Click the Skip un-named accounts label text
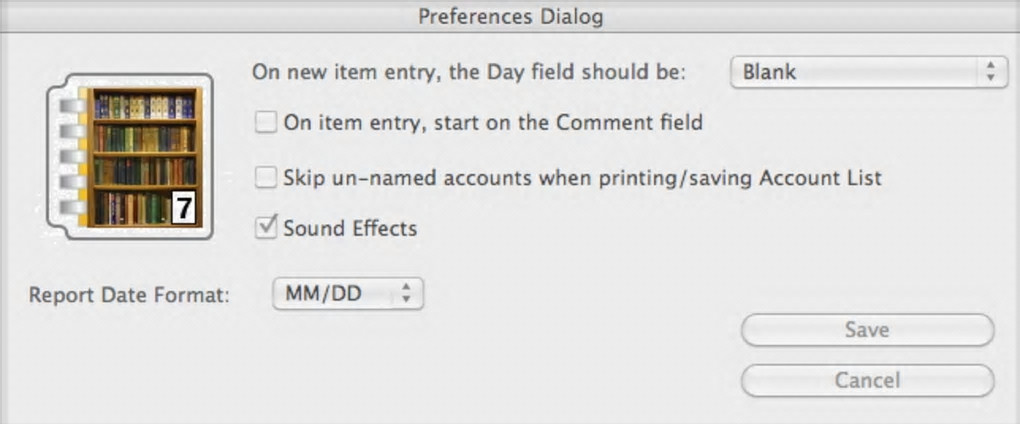The width and height of the screenshot is (1020, 424). [582, 178]
